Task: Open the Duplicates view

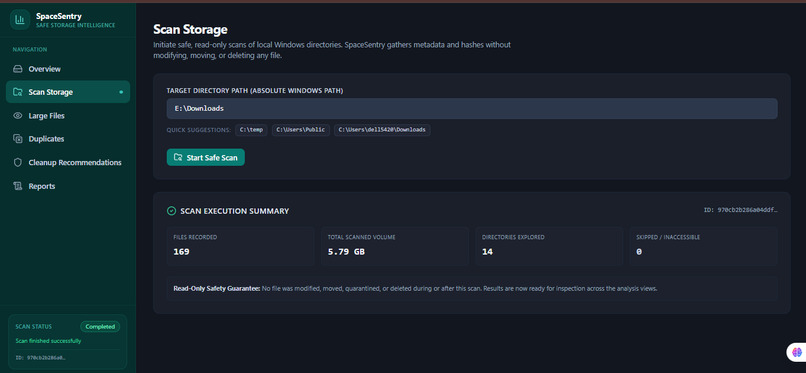Action: [x=68, y=139]
